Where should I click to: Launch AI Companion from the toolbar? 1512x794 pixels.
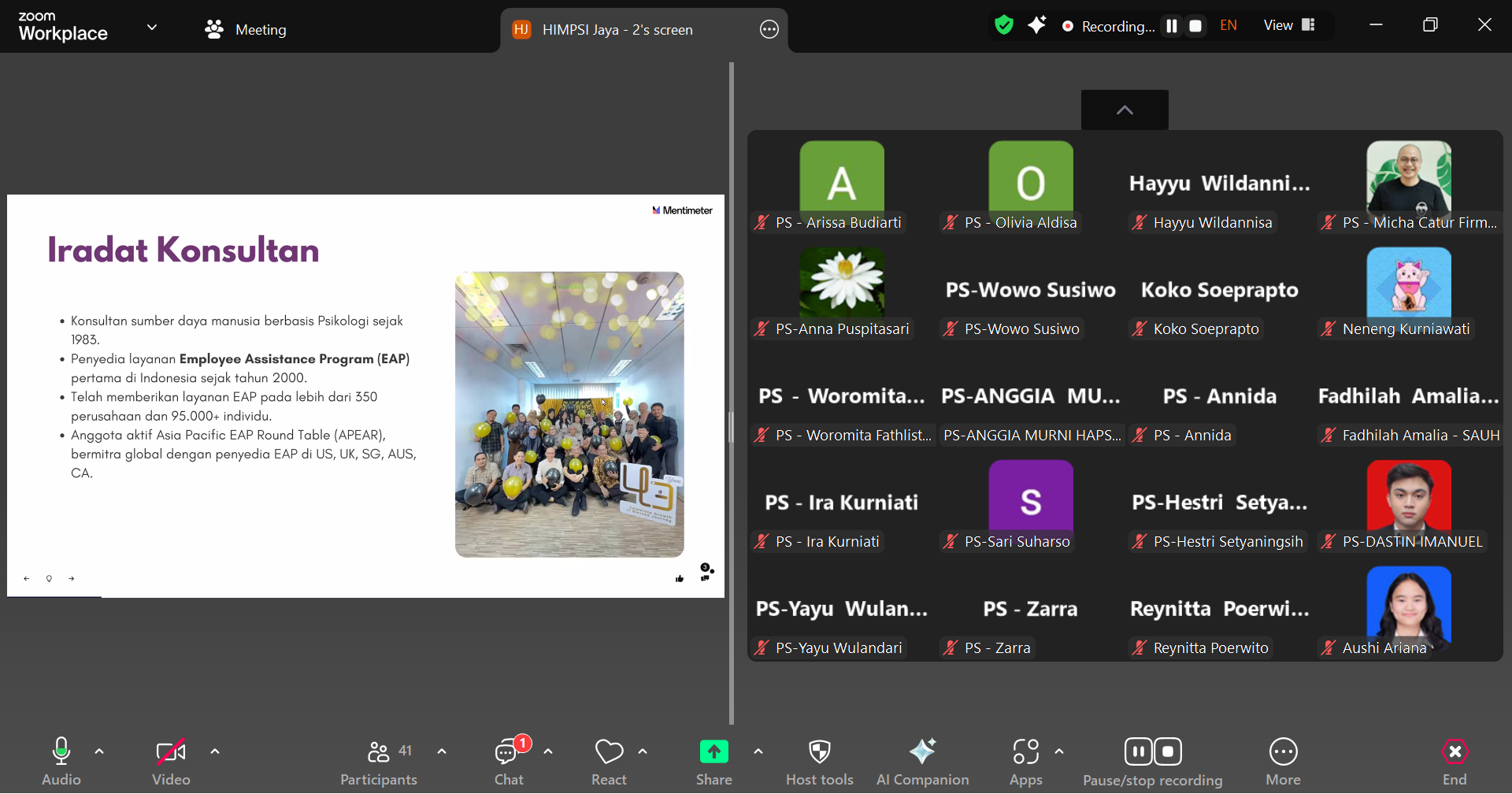923,761
